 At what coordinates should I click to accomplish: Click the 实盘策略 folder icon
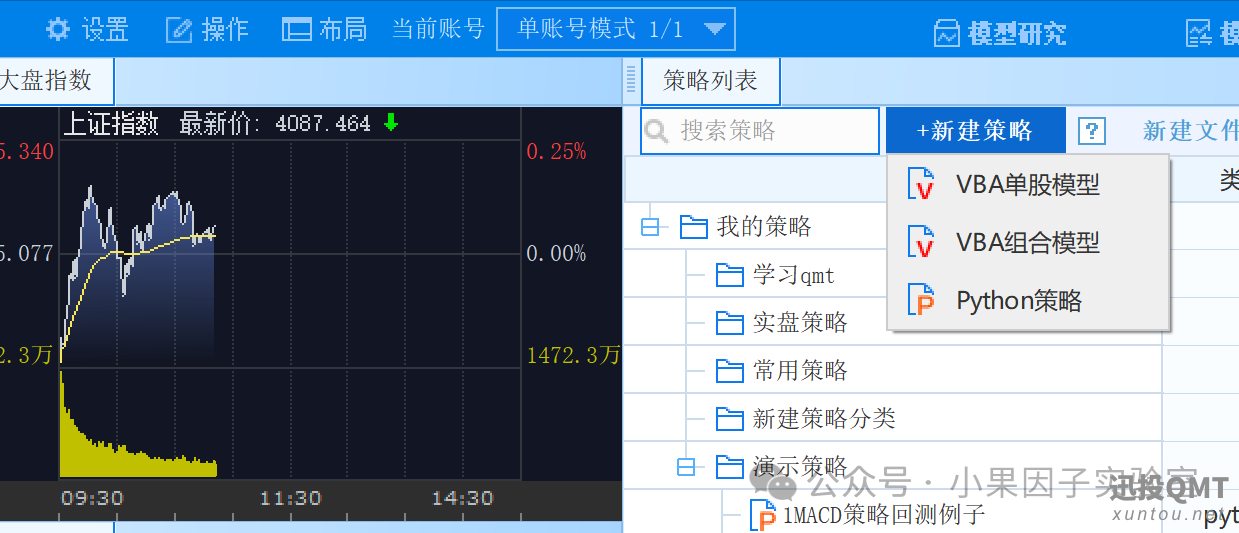pyautogui.click(x=730, y=323)
